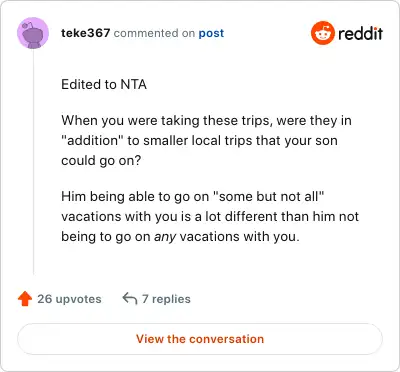
Task: Click the "commented on" header text
Action: click(x=154, y=33)
